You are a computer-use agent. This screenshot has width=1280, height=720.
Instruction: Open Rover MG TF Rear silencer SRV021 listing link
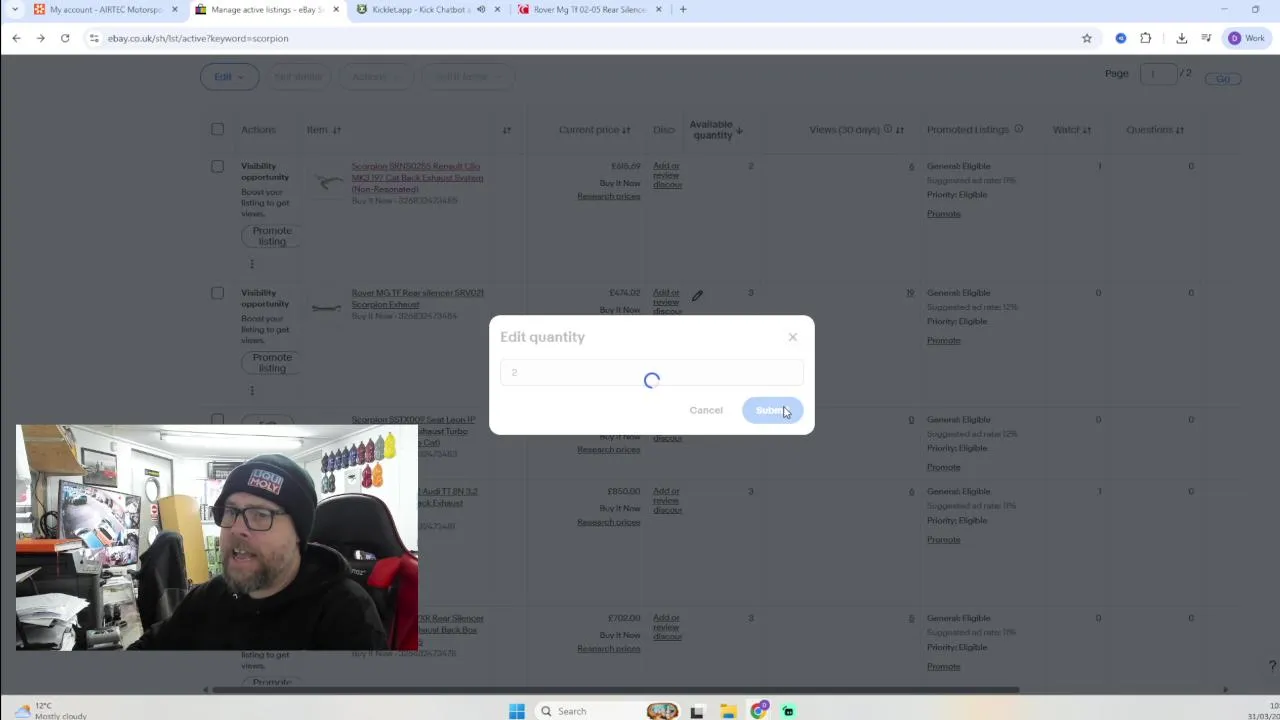pyautogui.click(x=417, y=299)
